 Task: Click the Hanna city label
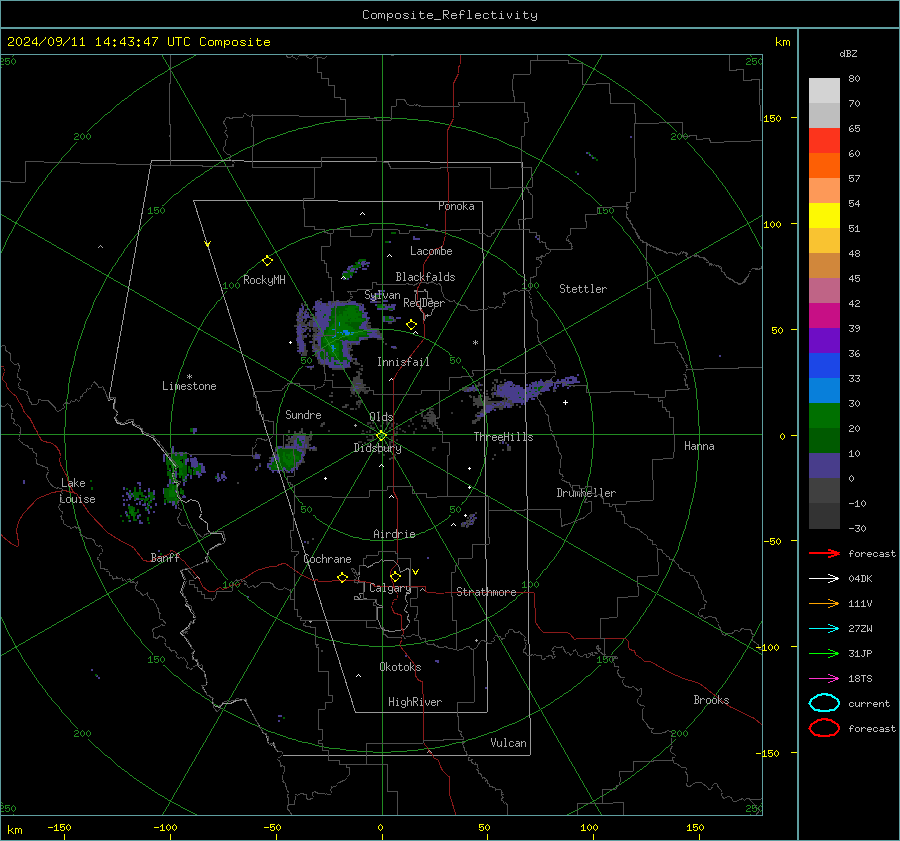click(699, 446)
